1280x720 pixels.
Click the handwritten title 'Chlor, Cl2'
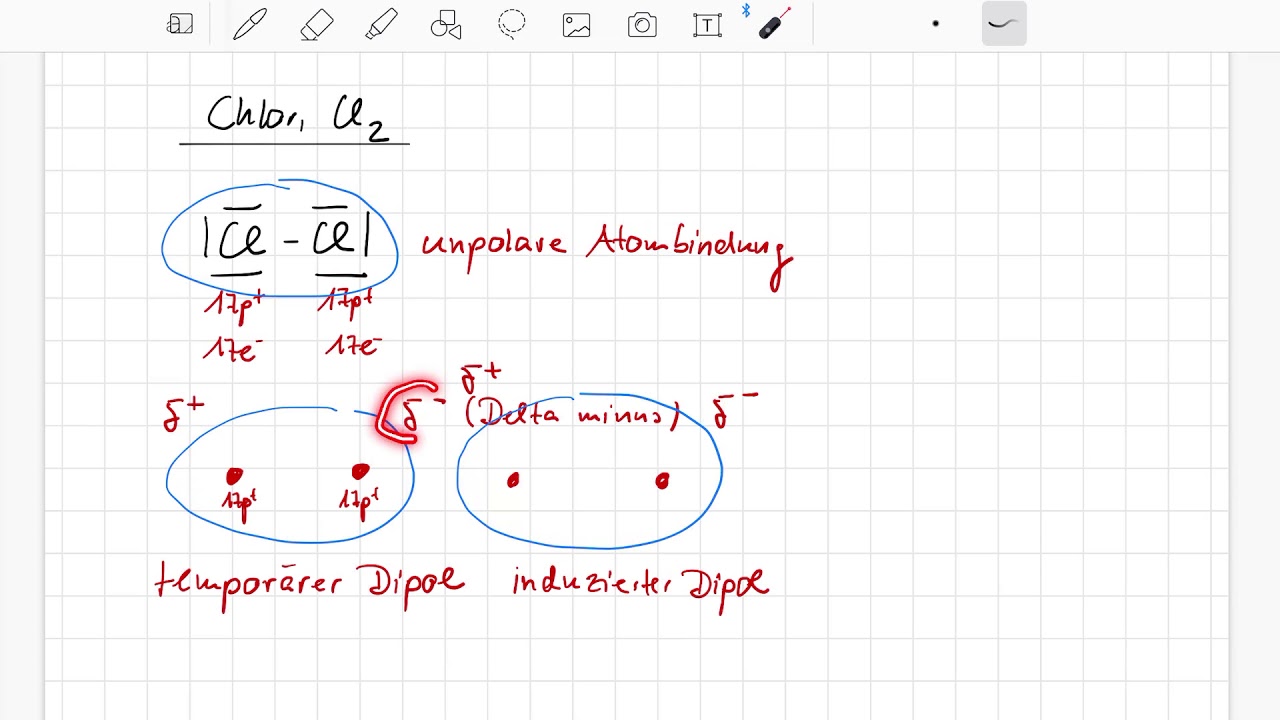point(297,117)
